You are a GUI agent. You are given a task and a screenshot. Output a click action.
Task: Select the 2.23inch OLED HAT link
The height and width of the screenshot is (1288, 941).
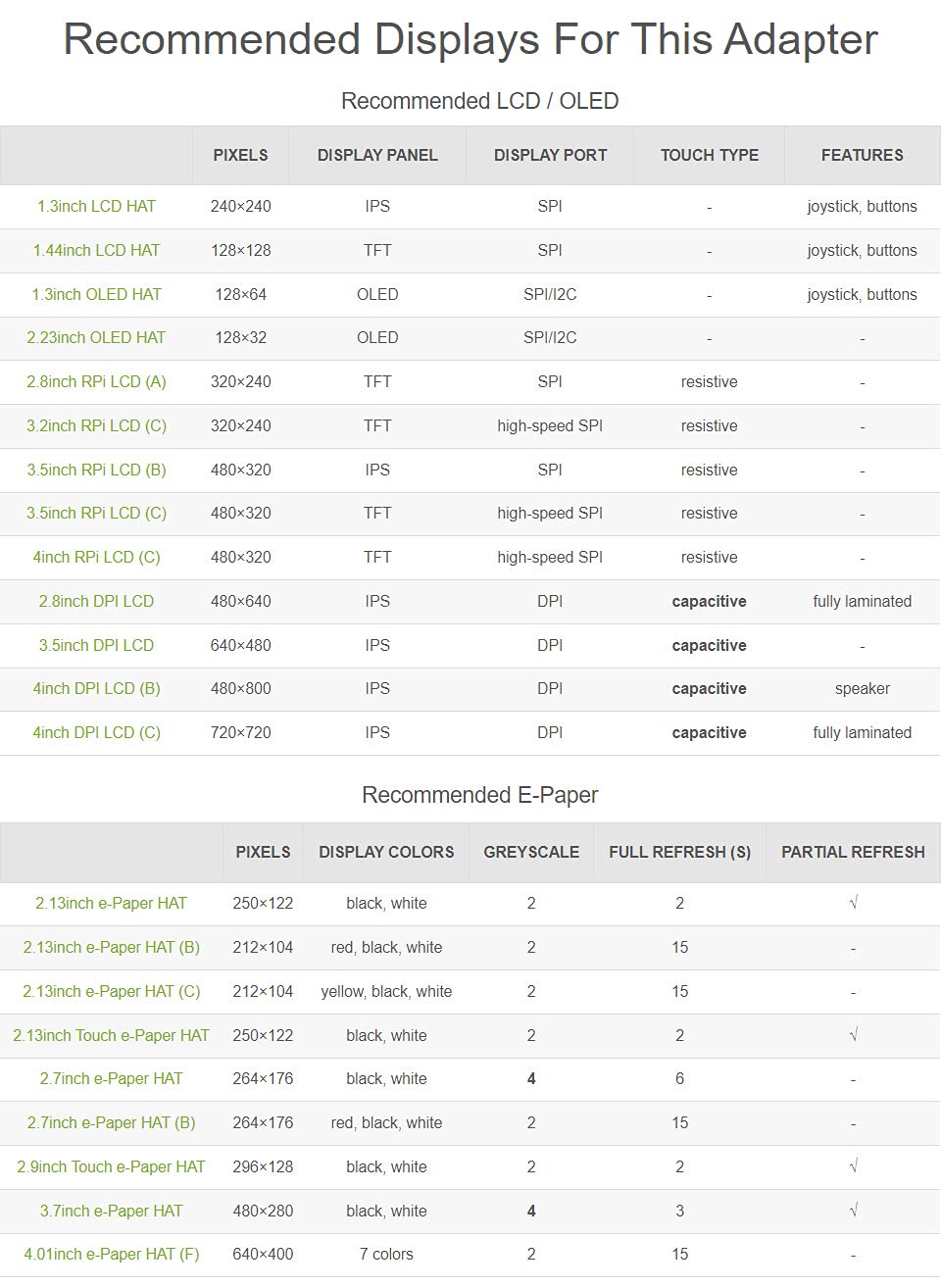coord(96,338)
